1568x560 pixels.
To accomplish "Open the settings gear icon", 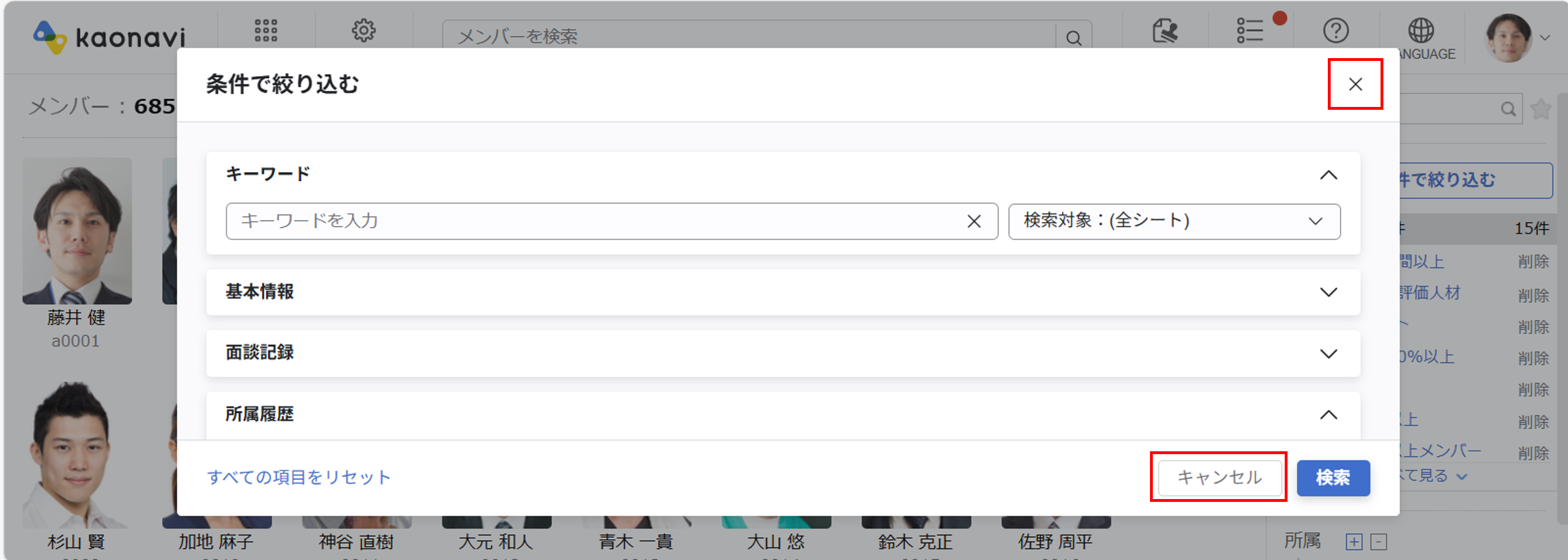I will (363, 30).
